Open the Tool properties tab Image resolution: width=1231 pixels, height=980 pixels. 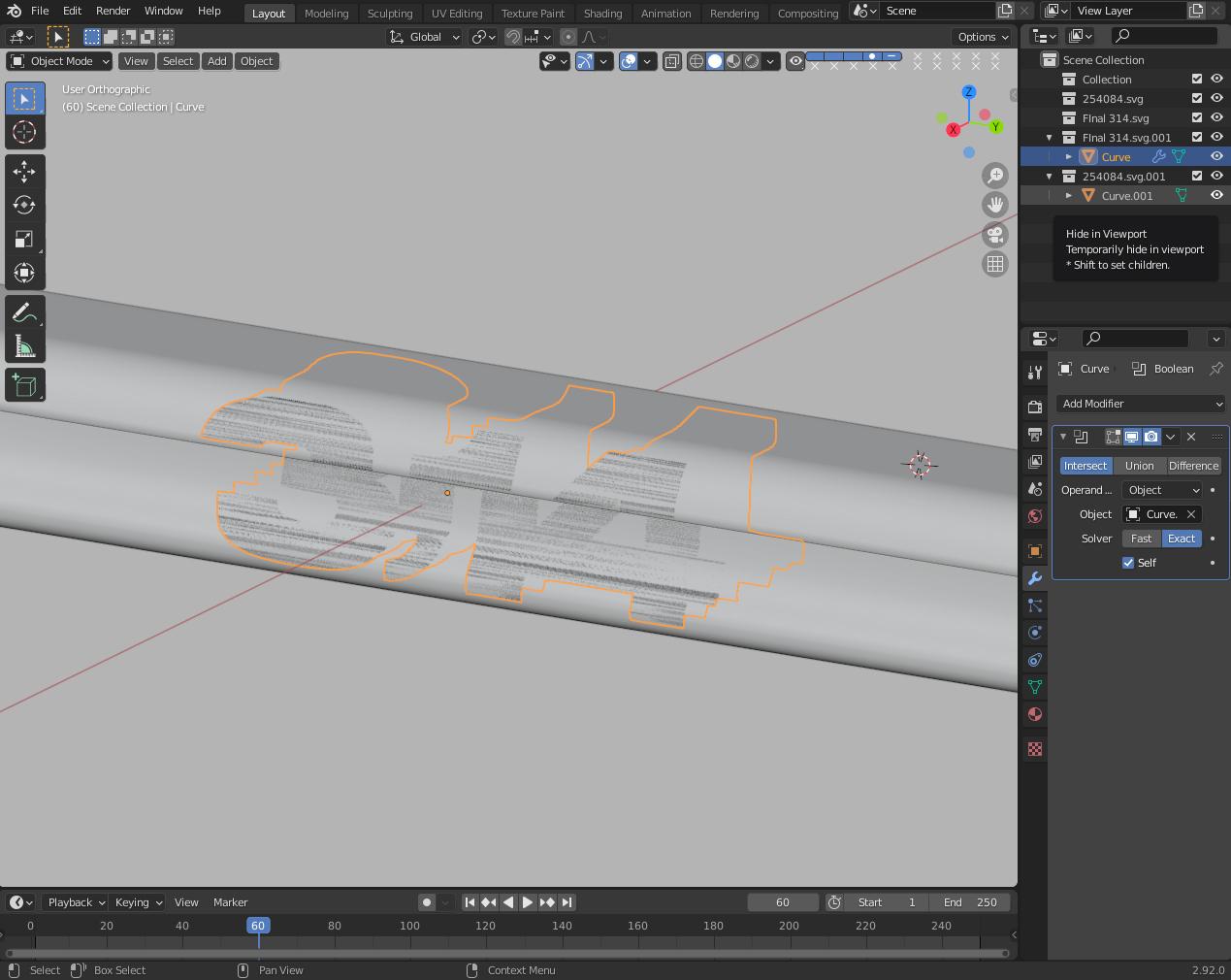pyautogui.click(x=1035, y=372)
